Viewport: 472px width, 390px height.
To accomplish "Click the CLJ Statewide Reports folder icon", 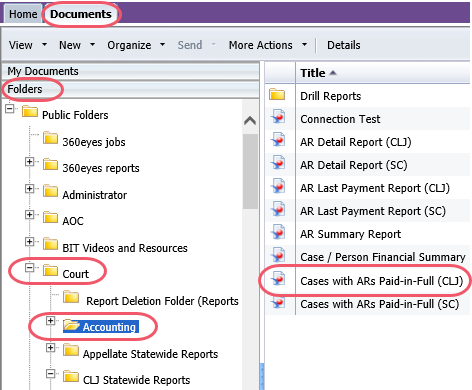I will [x=71, y=376].
